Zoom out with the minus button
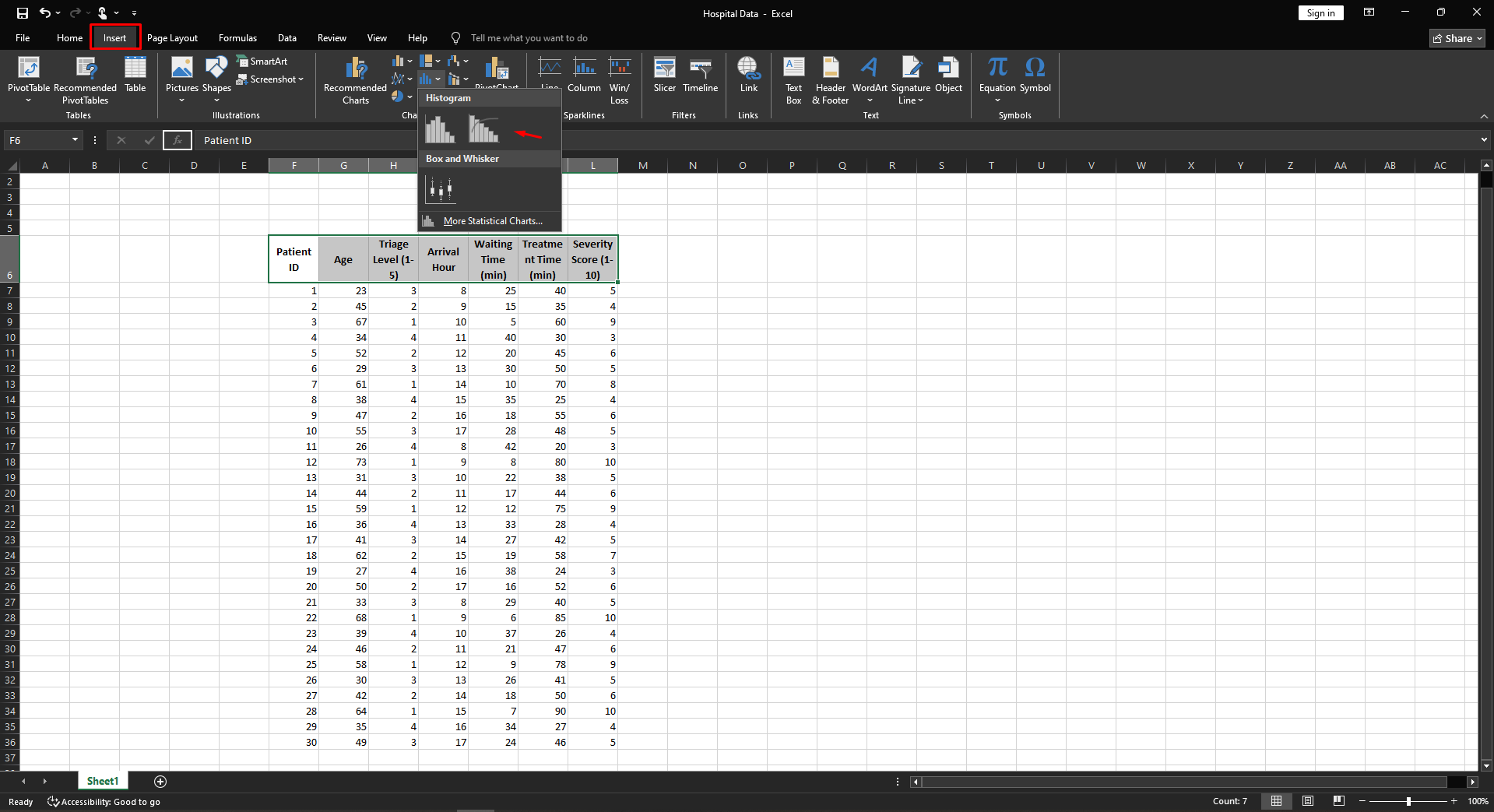The image size is (1494, 812). click(1362, 801)
